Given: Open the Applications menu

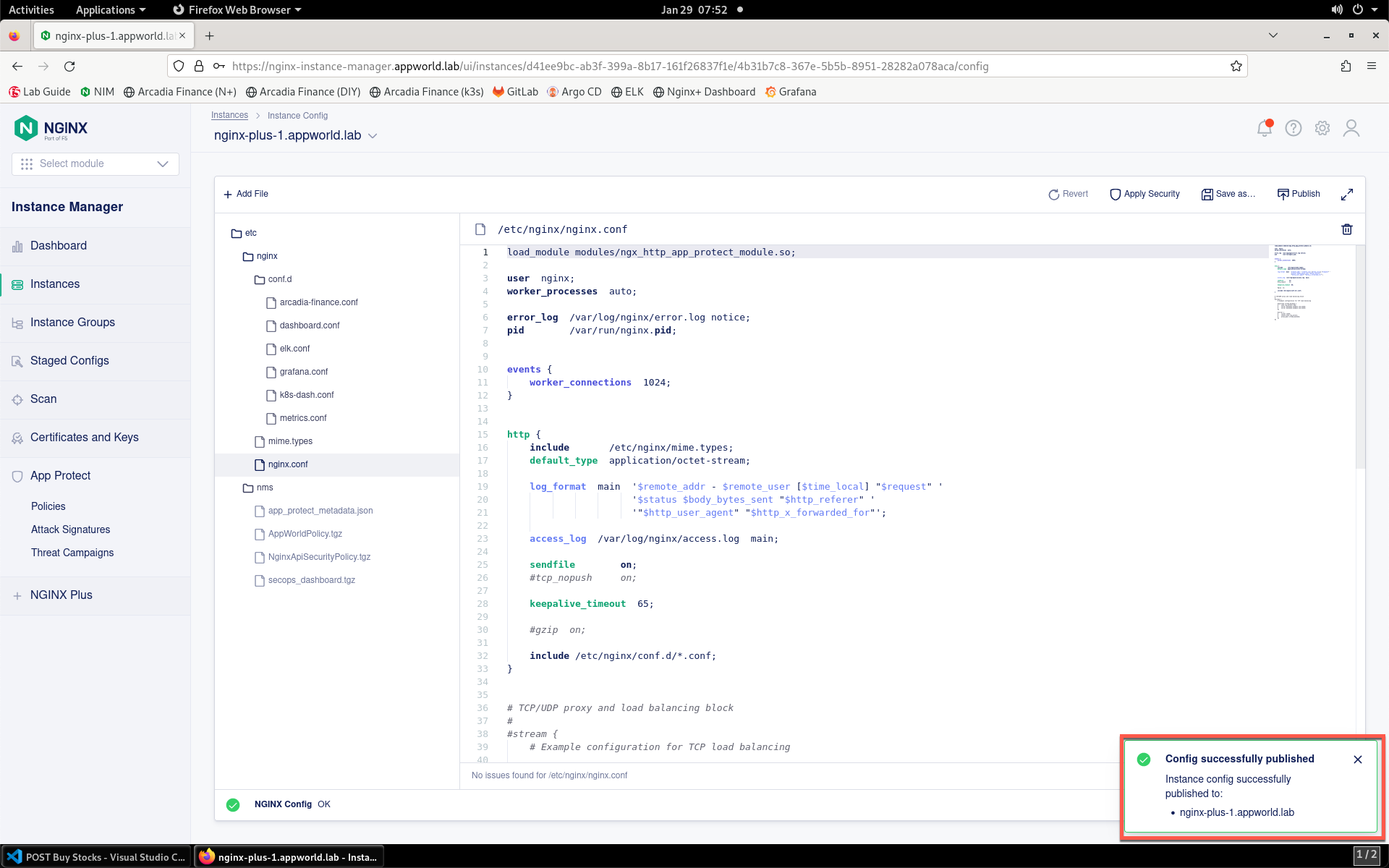Looking at the screenshot, I should click(x=111, y=9).
